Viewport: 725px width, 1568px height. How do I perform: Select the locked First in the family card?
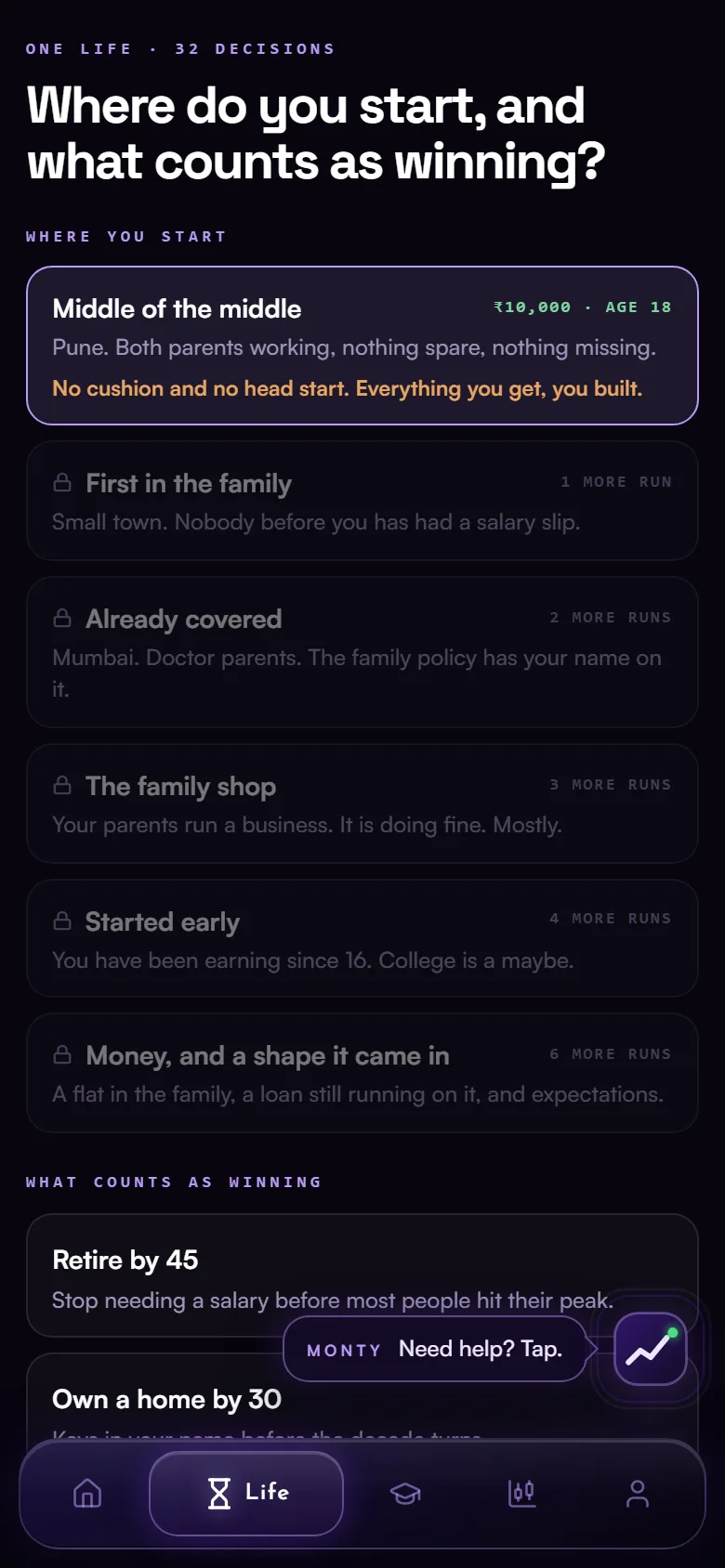coord(362,501)
